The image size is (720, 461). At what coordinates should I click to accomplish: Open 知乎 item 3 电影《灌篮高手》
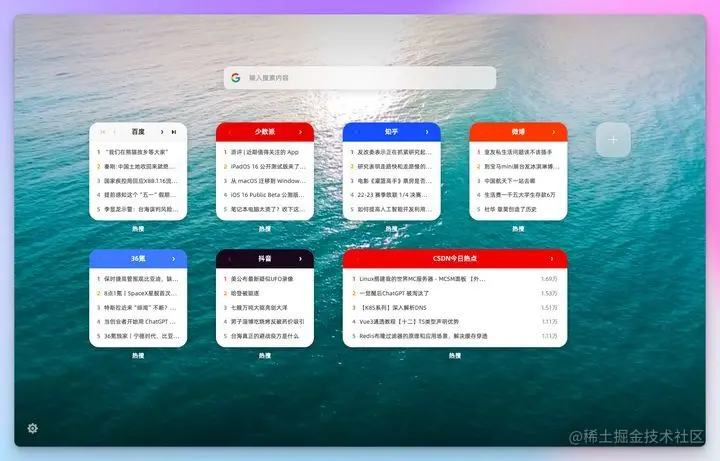(391, 181)
